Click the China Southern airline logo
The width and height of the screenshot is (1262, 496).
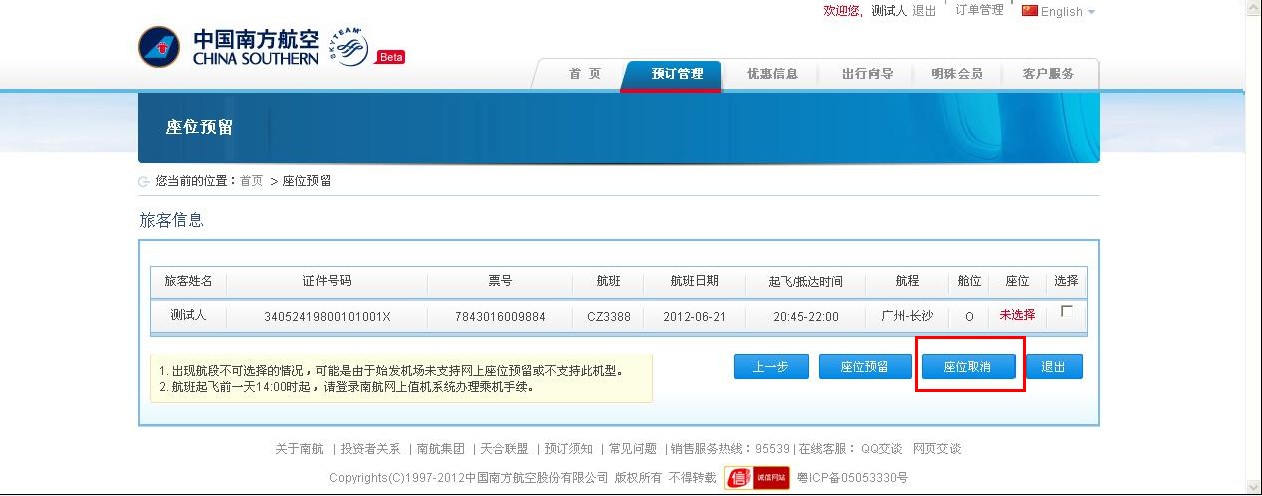pos(228,47)
